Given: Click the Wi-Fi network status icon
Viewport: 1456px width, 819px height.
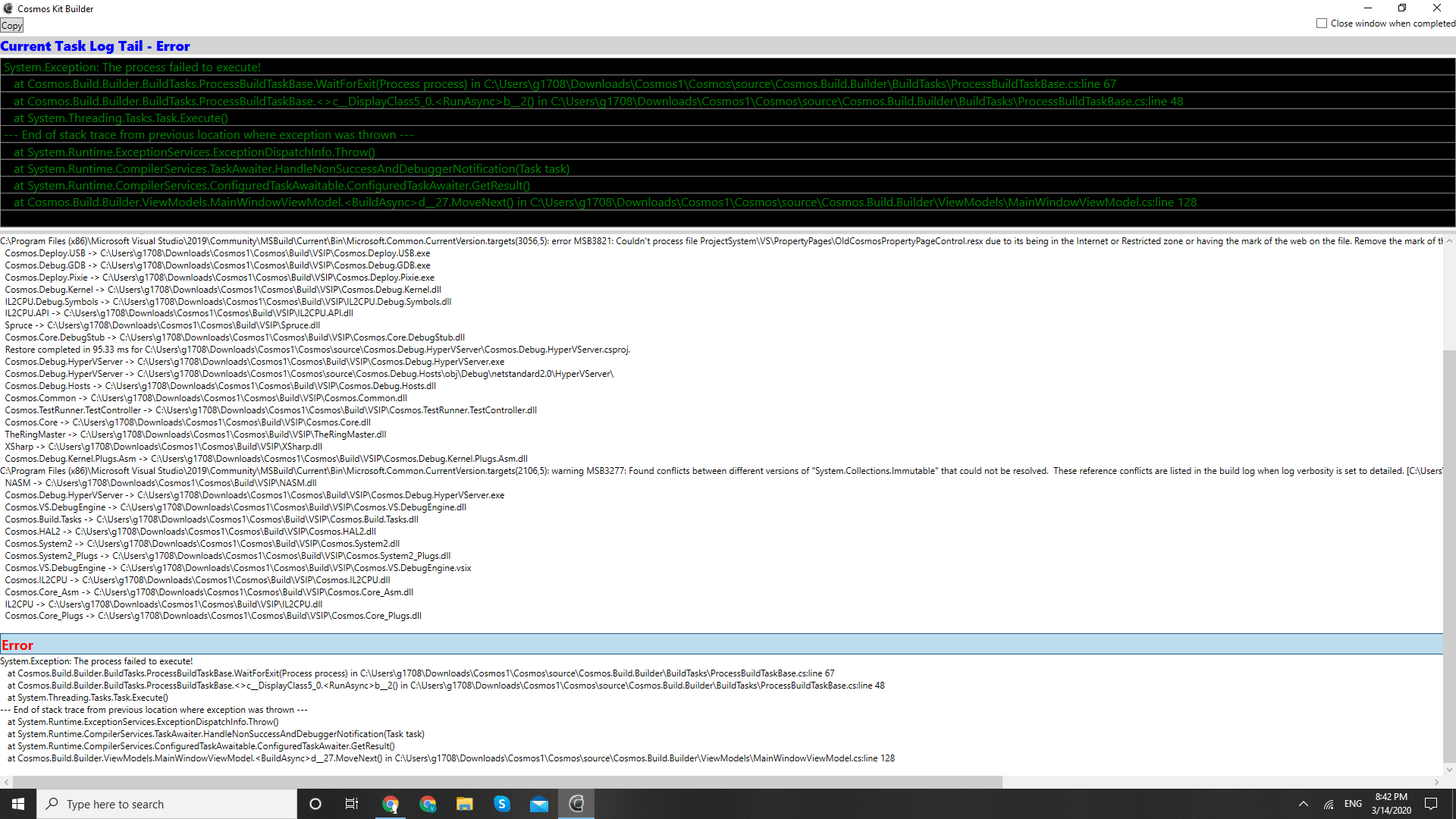Looking at the screenshot, I should tap(1329, 804).
